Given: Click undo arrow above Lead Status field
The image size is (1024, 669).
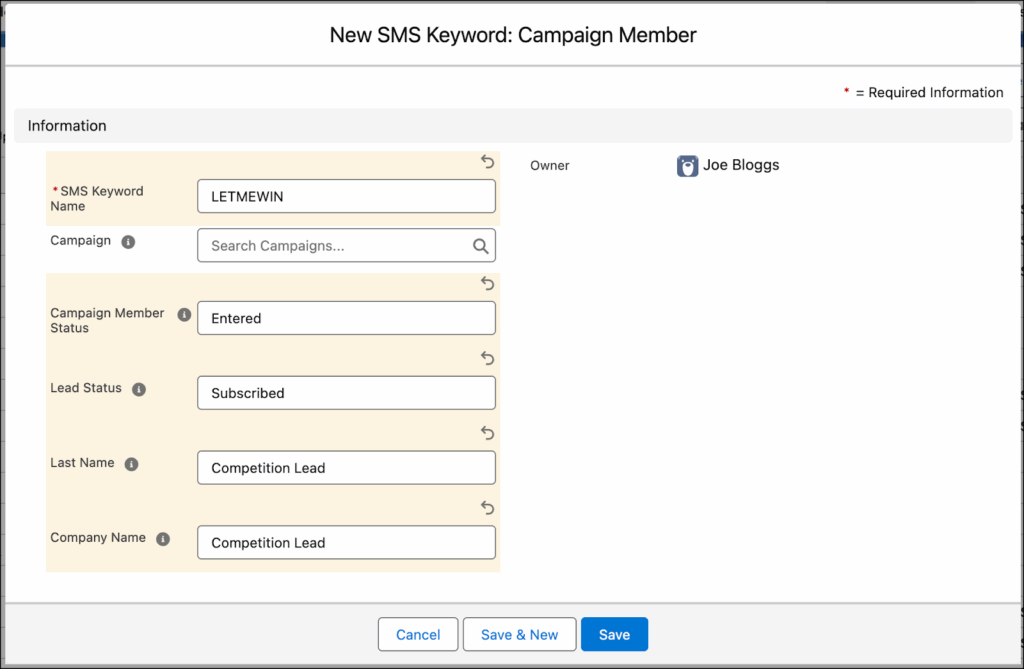Looking at the screenshot, I should tap(487, 358).
